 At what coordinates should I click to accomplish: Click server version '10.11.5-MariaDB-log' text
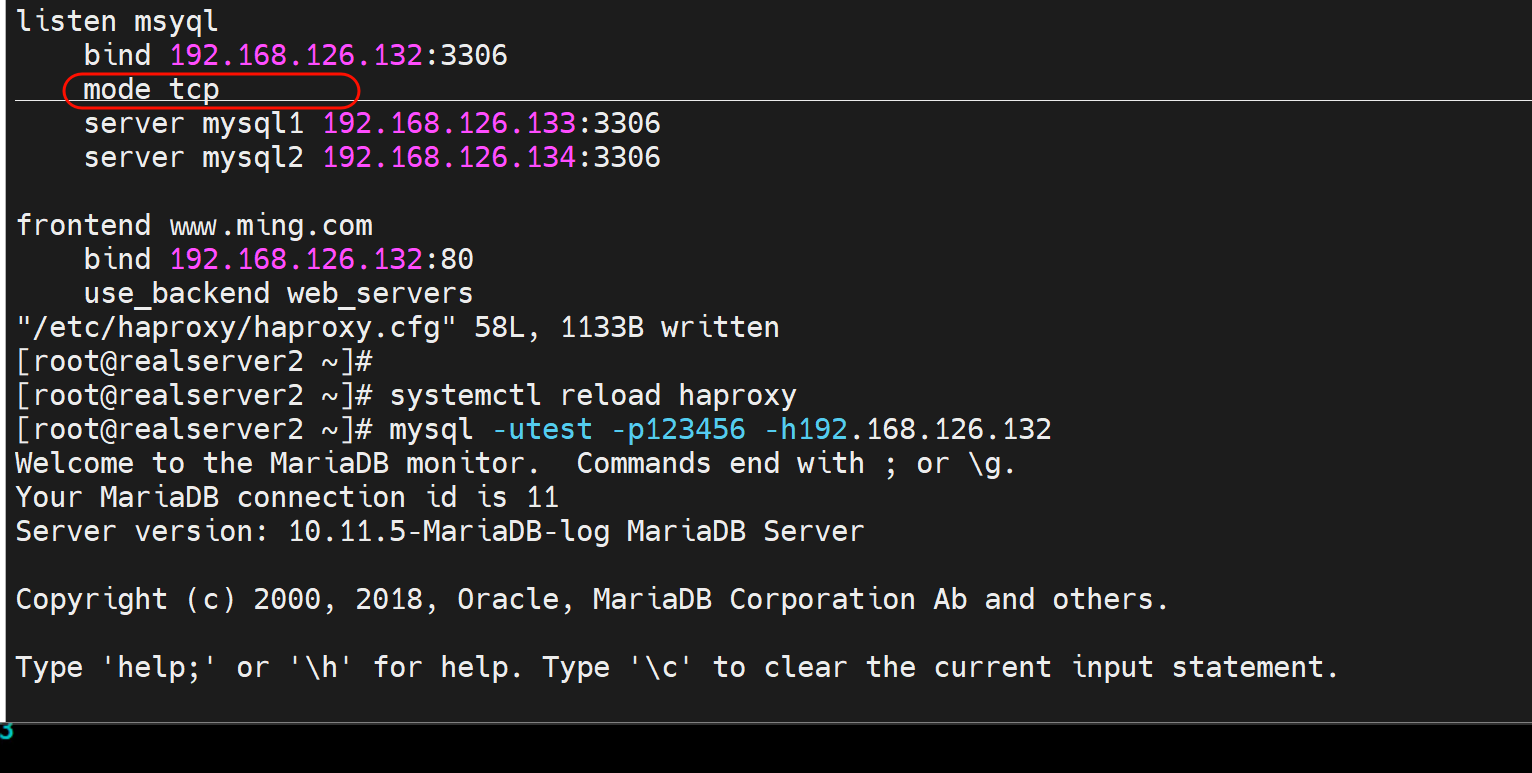click(x=449, y=532)
